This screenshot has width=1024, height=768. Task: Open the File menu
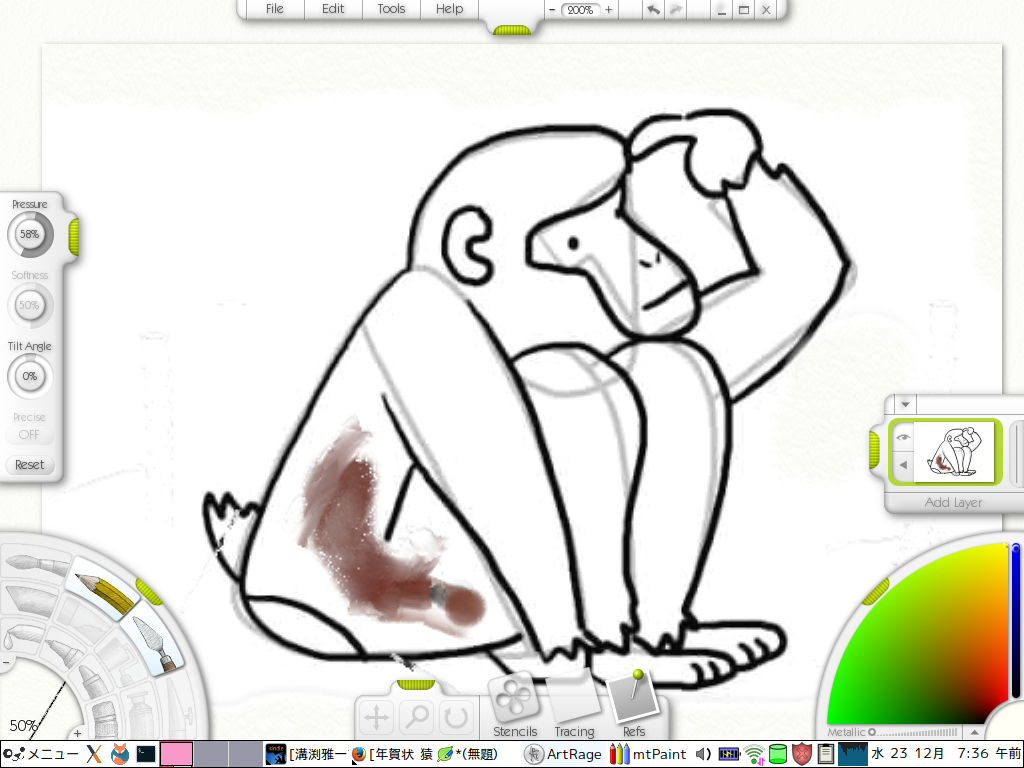tap(274, 9)
